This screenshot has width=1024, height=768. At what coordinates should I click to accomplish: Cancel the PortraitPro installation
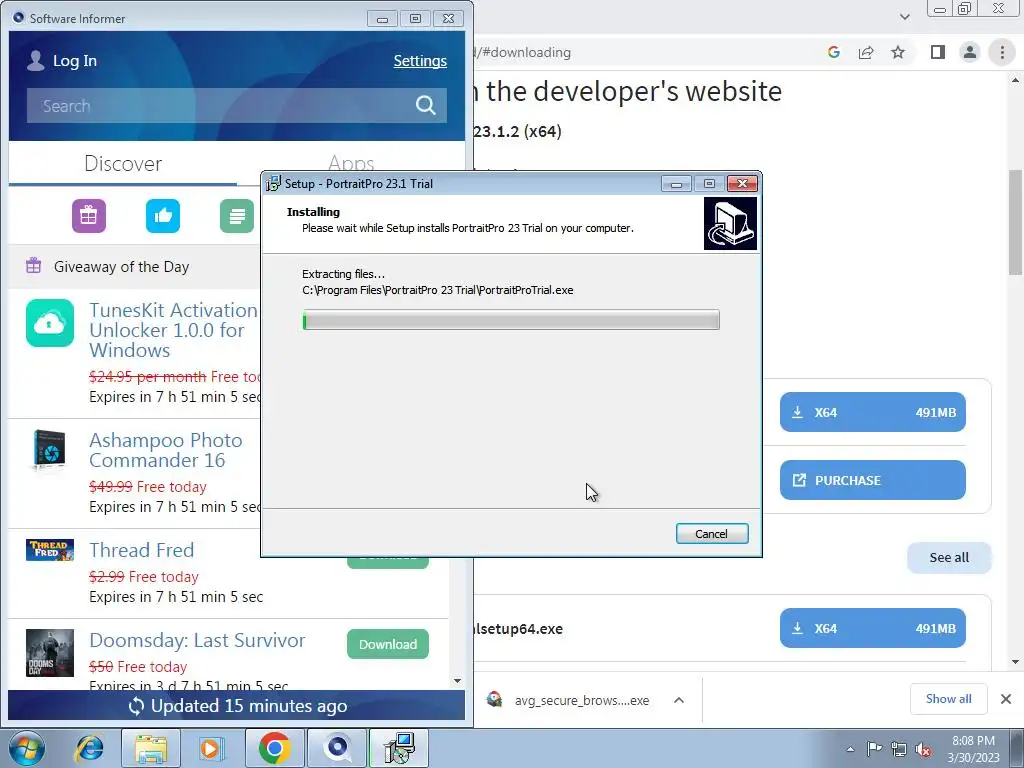pos(711,534)
